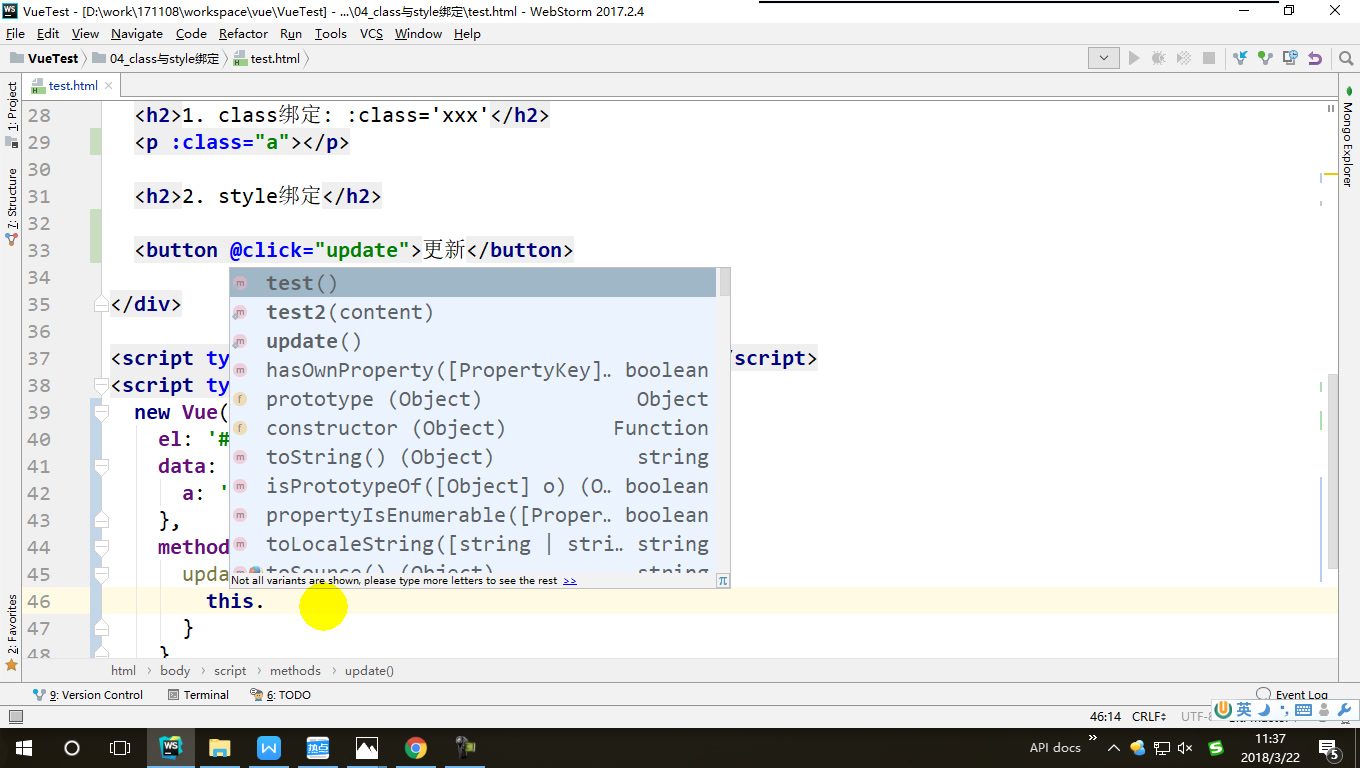Viewport: 1360px width, 768px height.
Task: Click the disabled Run button in toolbar
Action: [1134, 59]
